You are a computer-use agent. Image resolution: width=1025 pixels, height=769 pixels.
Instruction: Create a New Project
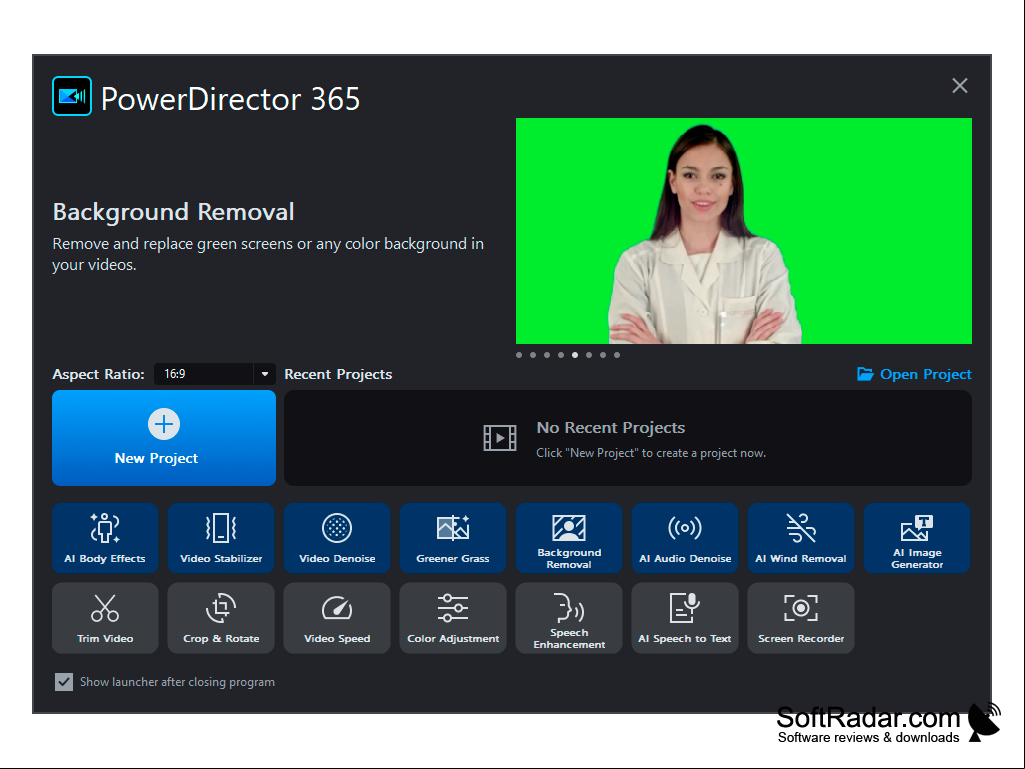coord(164,438)
